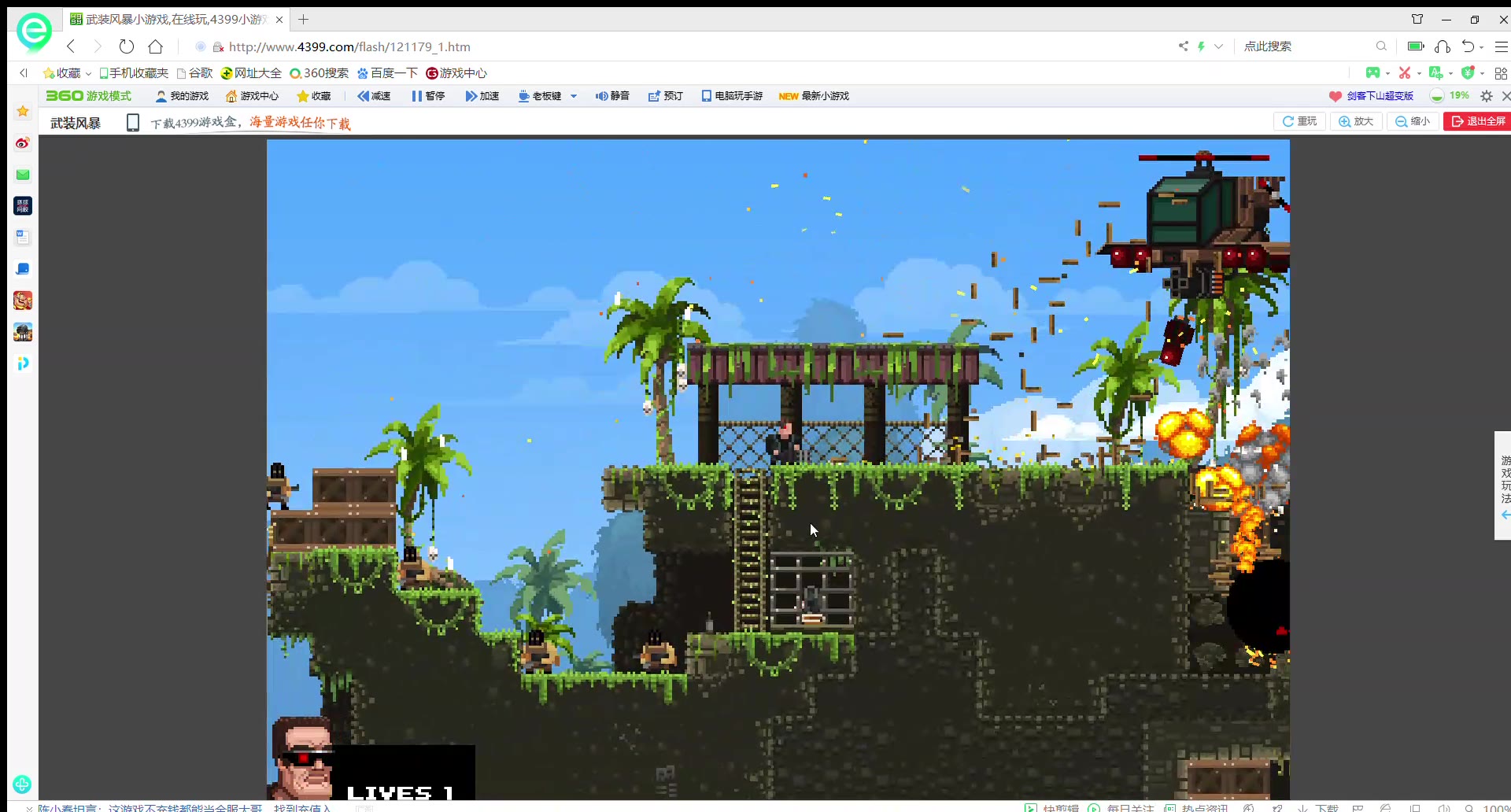Click 电脑玩手游 in game toolbar
Viewport: 1511px width, 812px height.
pos(732,96)
